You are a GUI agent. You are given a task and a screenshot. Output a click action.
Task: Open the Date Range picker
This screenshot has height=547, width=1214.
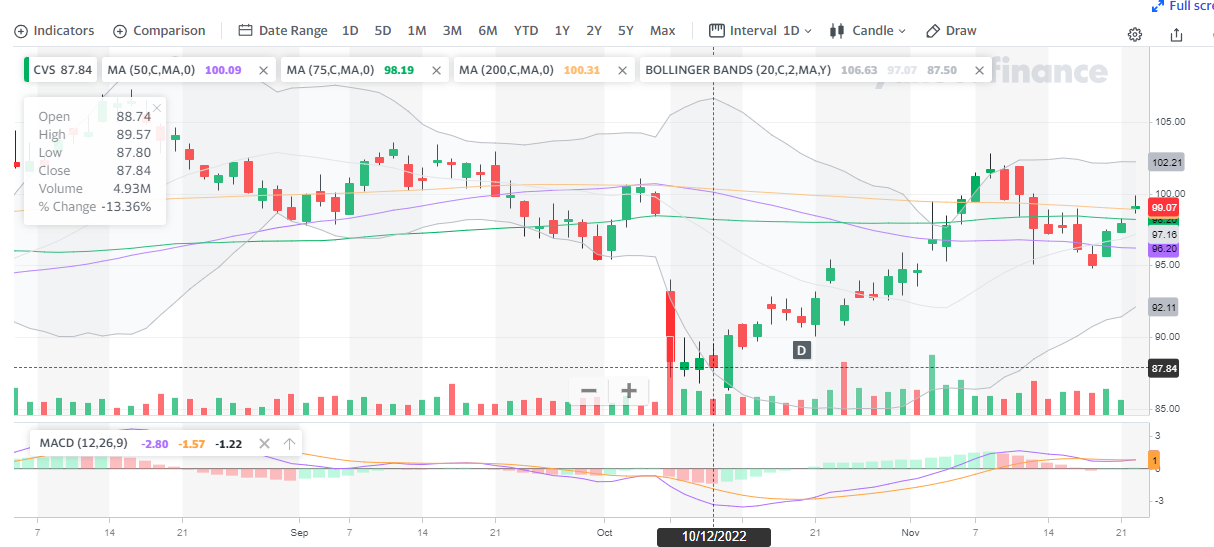coord(282,31)
